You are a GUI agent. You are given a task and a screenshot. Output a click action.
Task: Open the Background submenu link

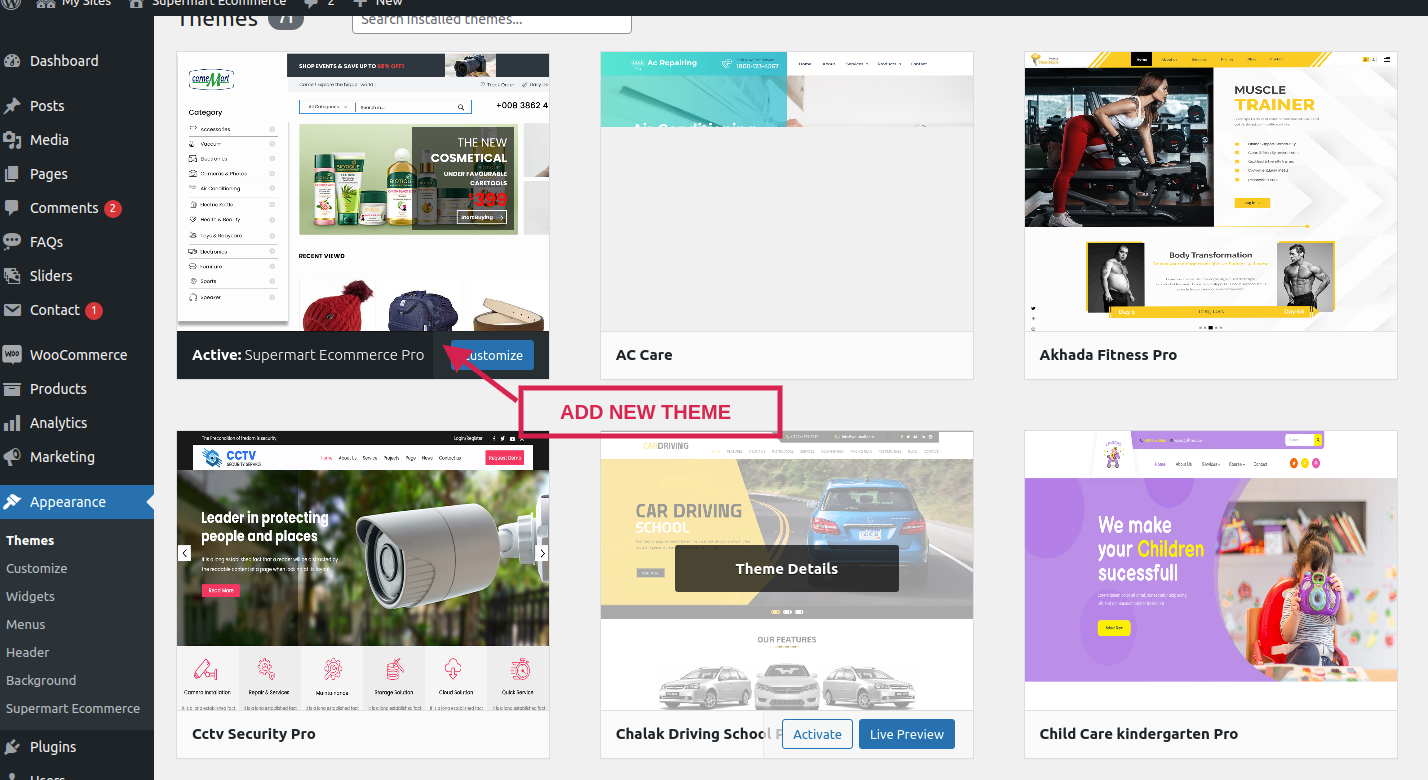pyautogui.click(x=41, y=680)
